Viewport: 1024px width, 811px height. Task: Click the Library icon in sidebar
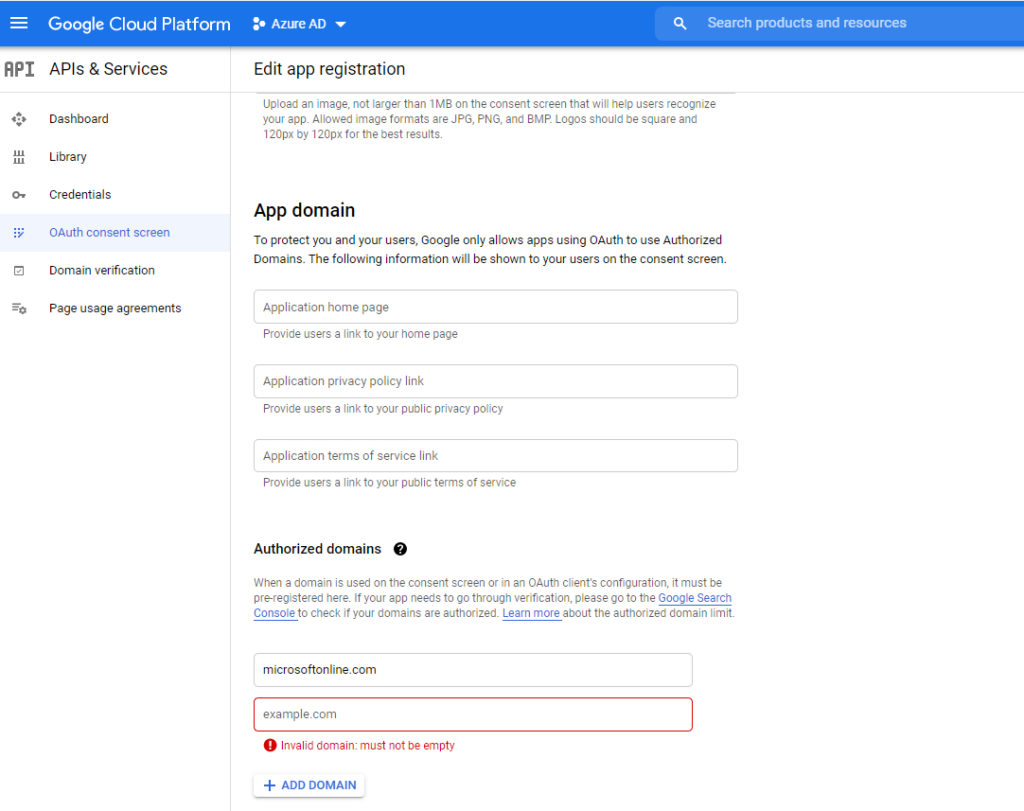(19, 157)
